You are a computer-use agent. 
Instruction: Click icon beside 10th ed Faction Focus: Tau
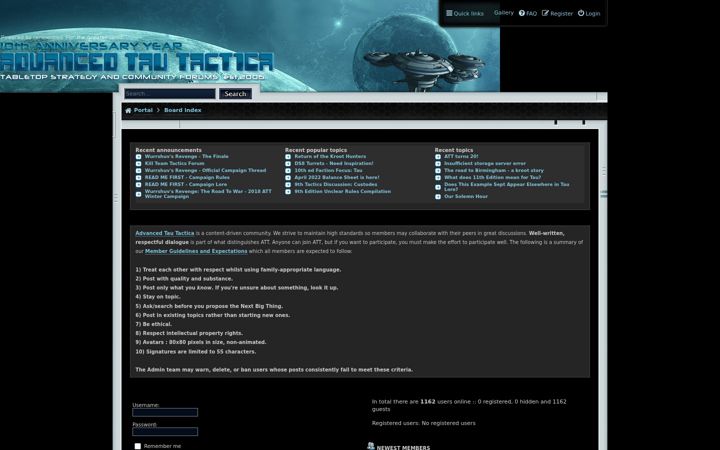coord(288,170)
